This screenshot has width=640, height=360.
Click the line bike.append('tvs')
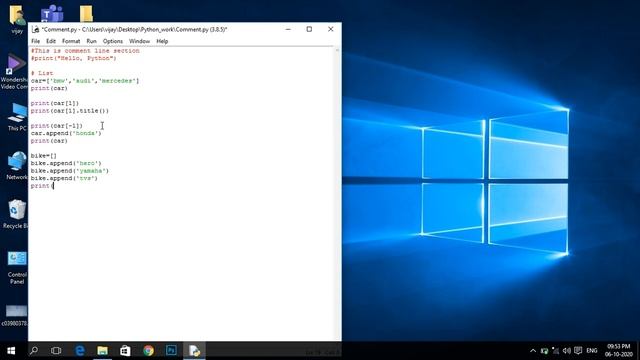tap(64, 178)
